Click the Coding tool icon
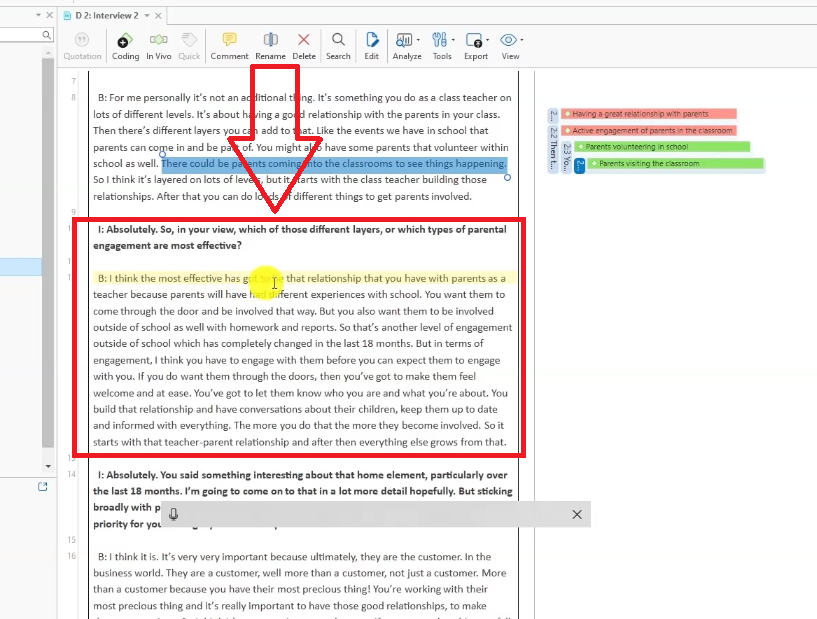The height and width of the screenshot is (619, 817). [125, 41]
